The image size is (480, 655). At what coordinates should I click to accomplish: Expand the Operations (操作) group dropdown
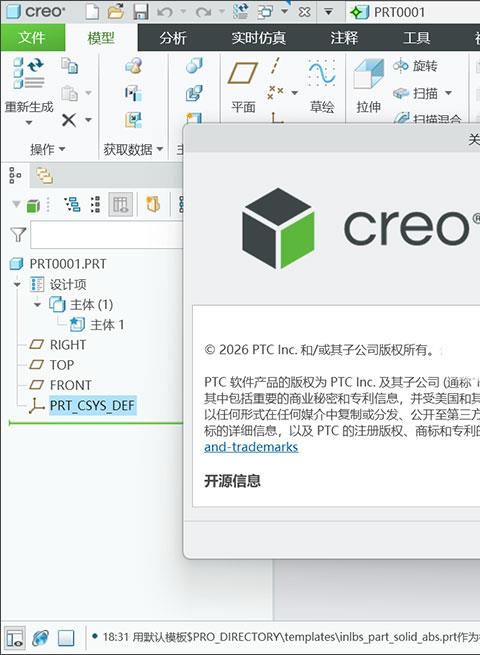[48, 149]
